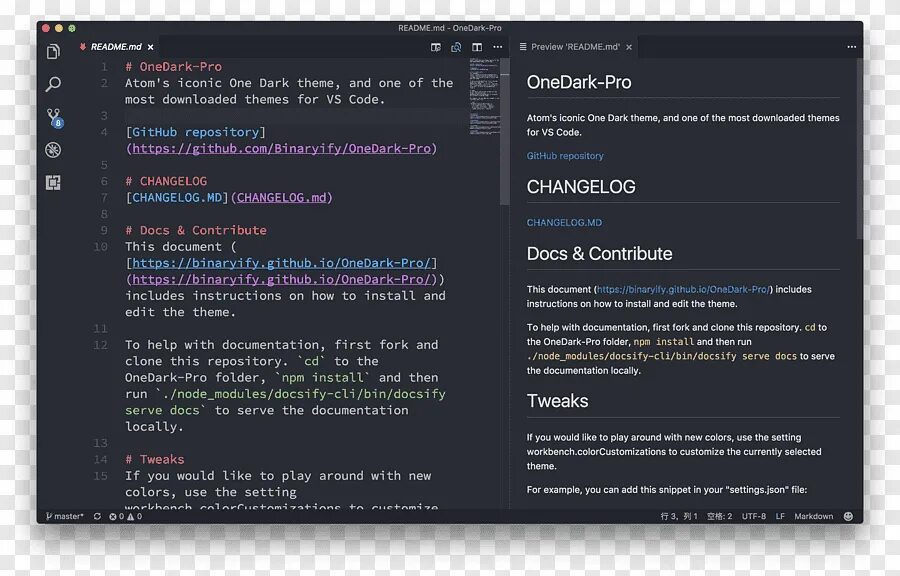Change indentation via 空格: 2 status item
This screenshot has width=900, height=576.
[x=720, y=516]
